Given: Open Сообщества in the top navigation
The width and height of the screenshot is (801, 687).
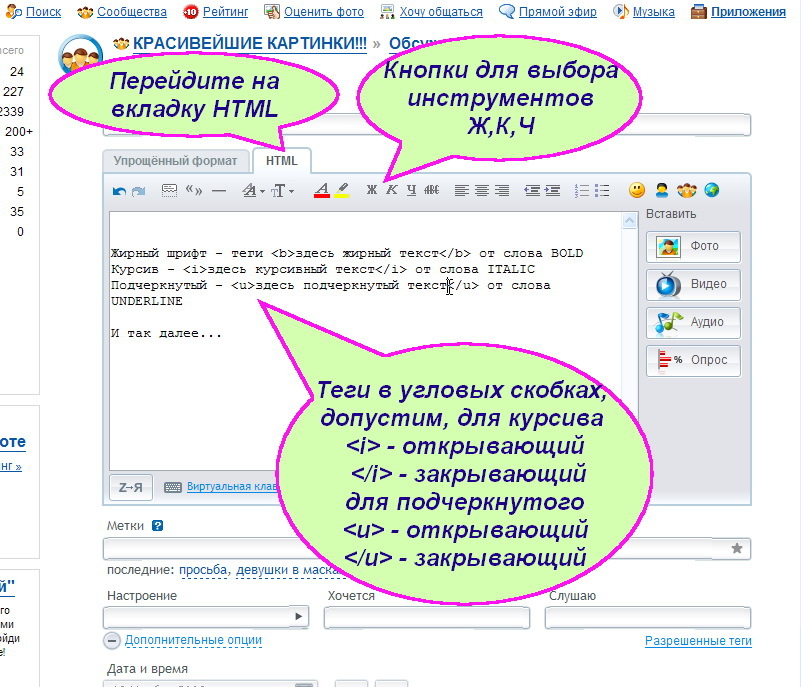Looking at the screenshot, I should coord(132,11).
